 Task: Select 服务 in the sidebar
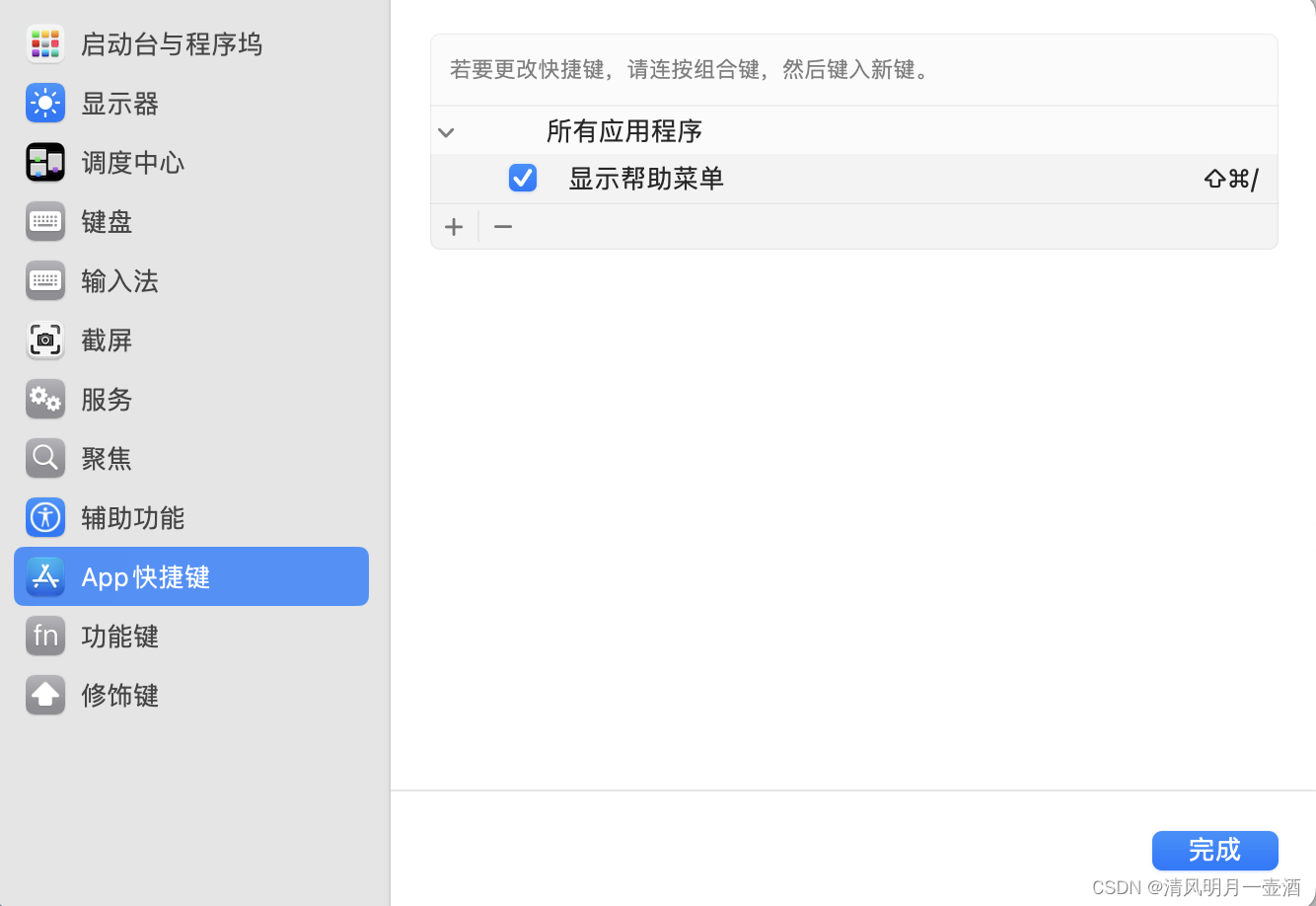(x=191, y=399)
